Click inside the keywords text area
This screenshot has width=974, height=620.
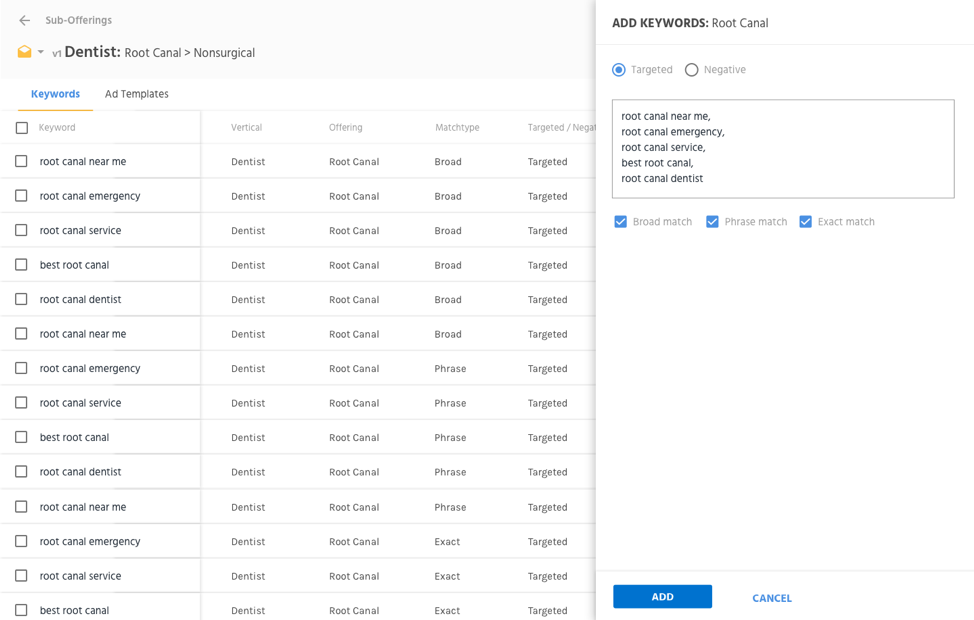tap(783, 148)
